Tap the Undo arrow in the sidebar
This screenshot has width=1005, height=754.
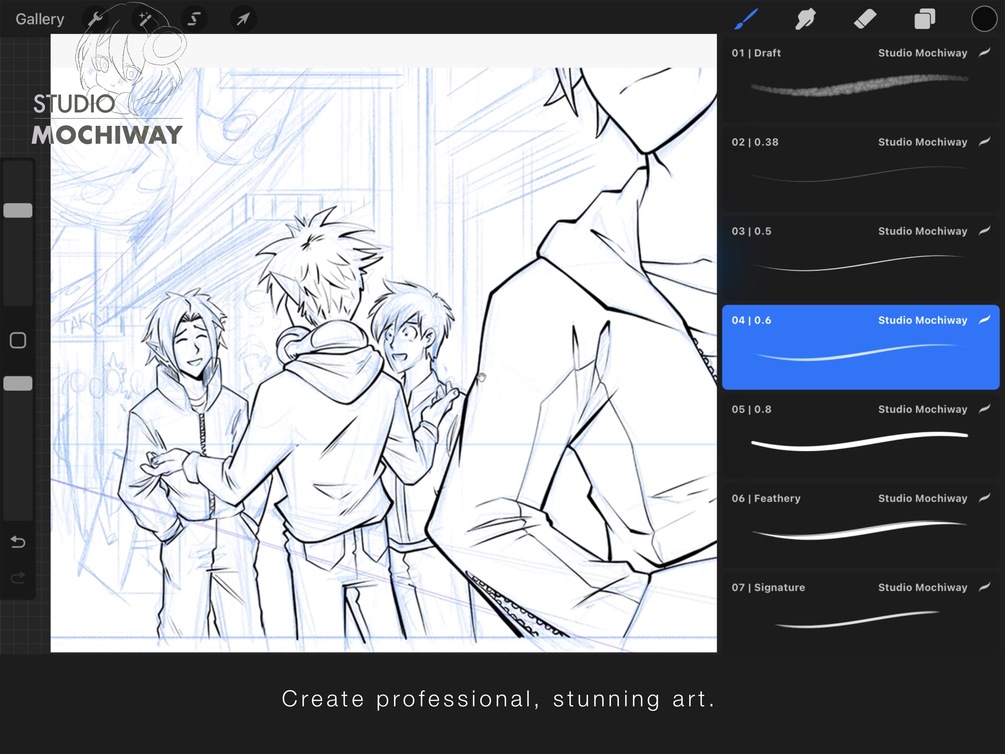[18, 542]
